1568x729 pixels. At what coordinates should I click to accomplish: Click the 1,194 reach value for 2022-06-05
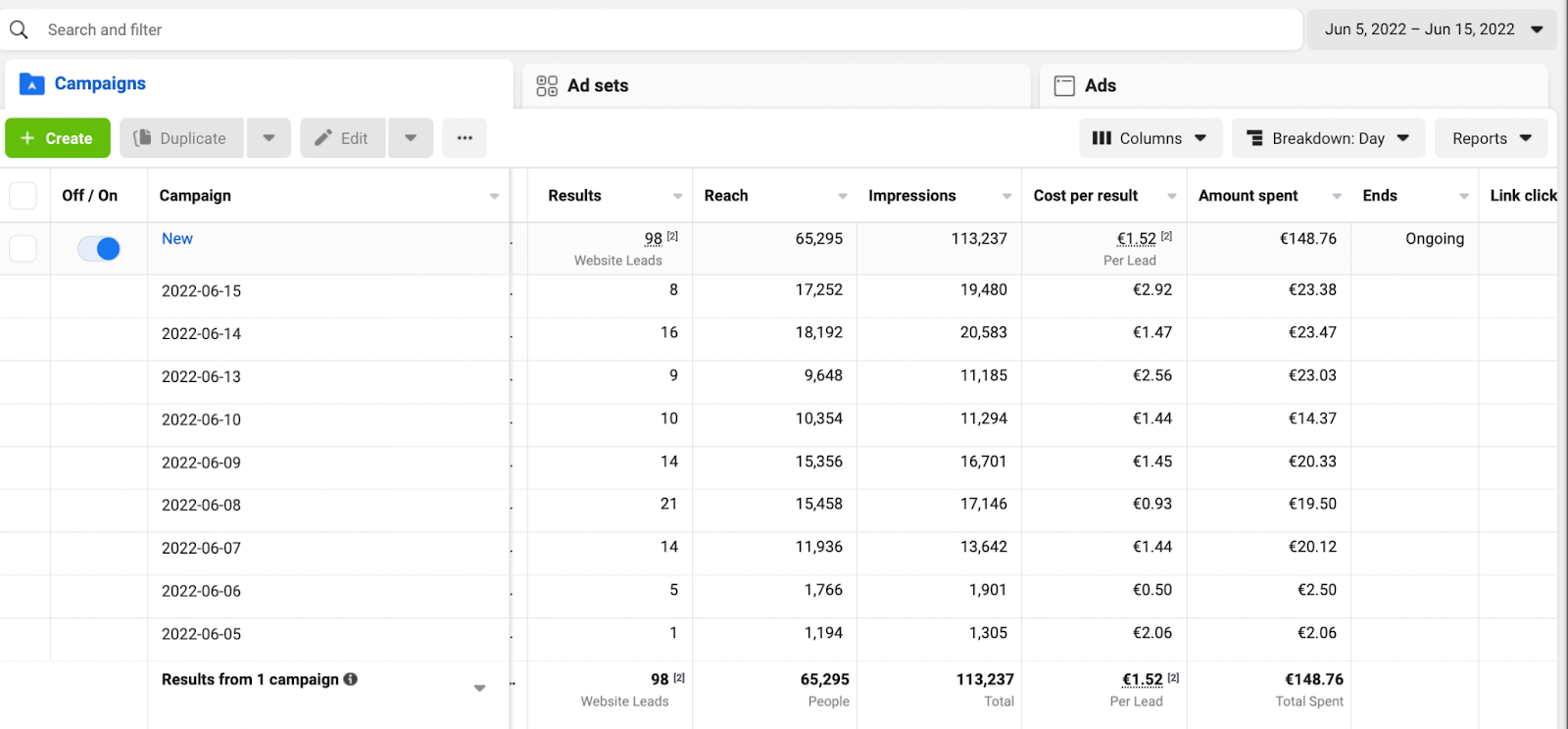[x=823, y=634]
